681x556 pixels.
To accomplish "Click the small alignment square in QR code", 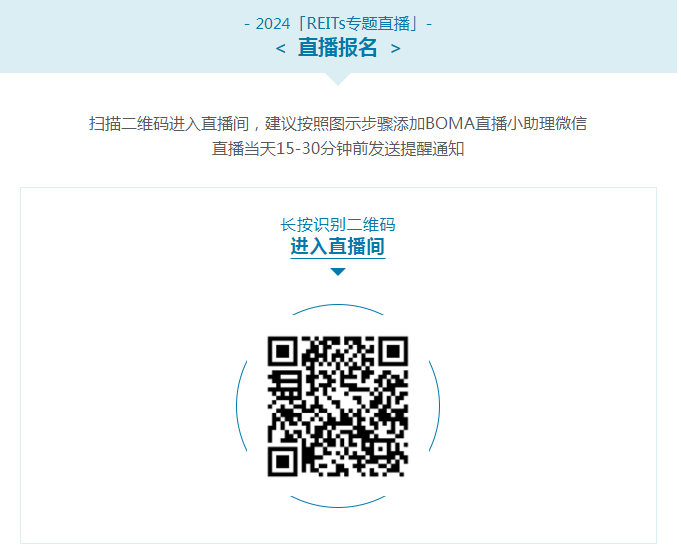I will coord(382,450).
